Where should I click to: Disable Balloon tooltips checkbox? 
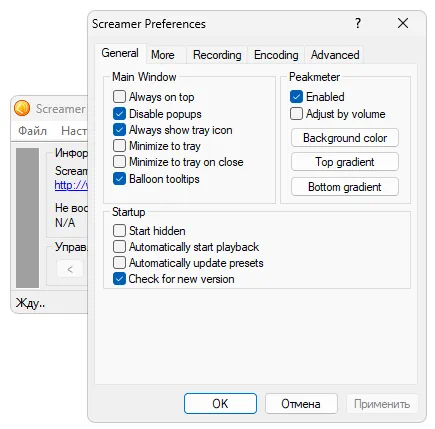[119, 179]
